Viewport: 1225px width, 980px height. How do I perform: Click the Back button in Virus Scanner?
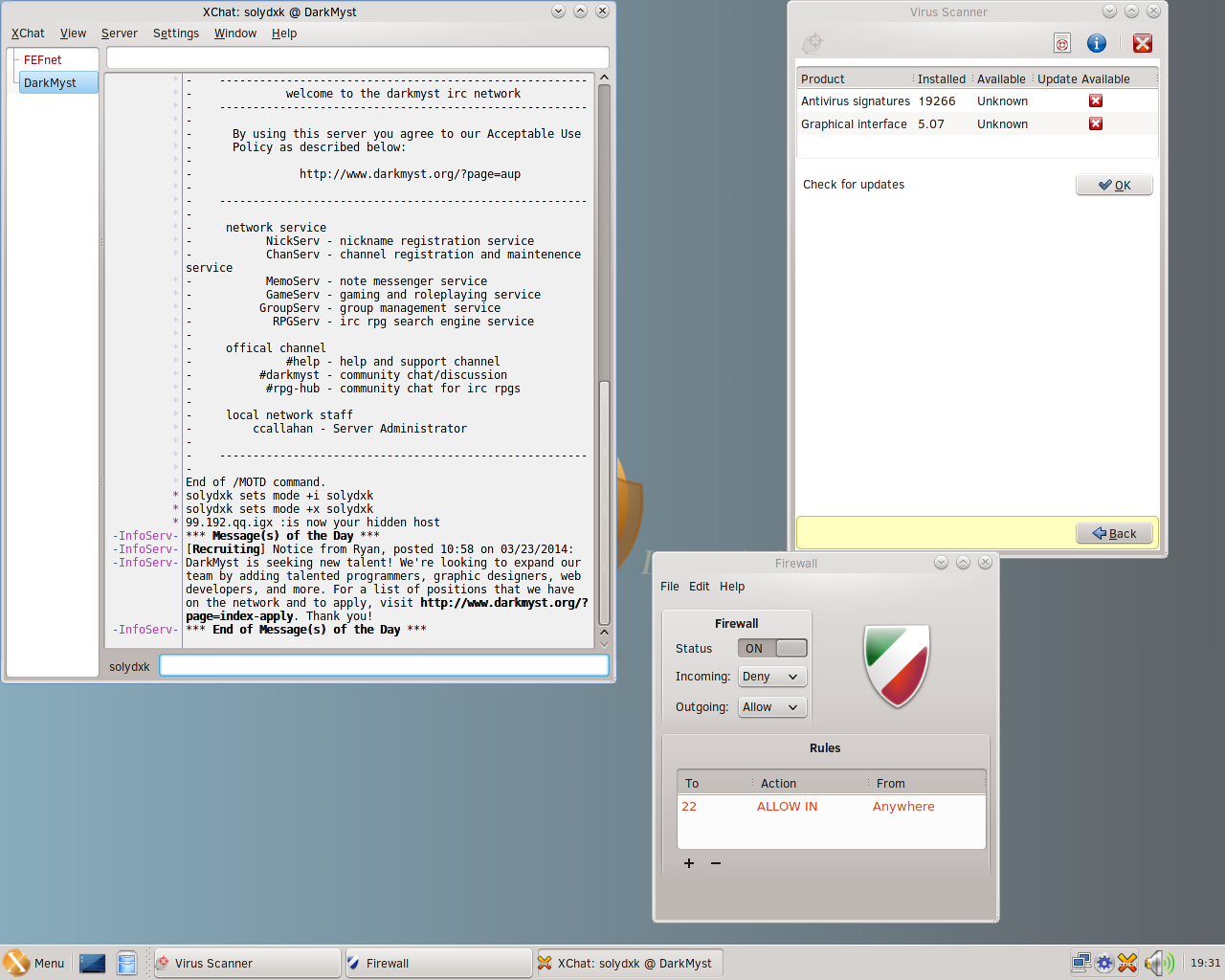point(1114,533)
